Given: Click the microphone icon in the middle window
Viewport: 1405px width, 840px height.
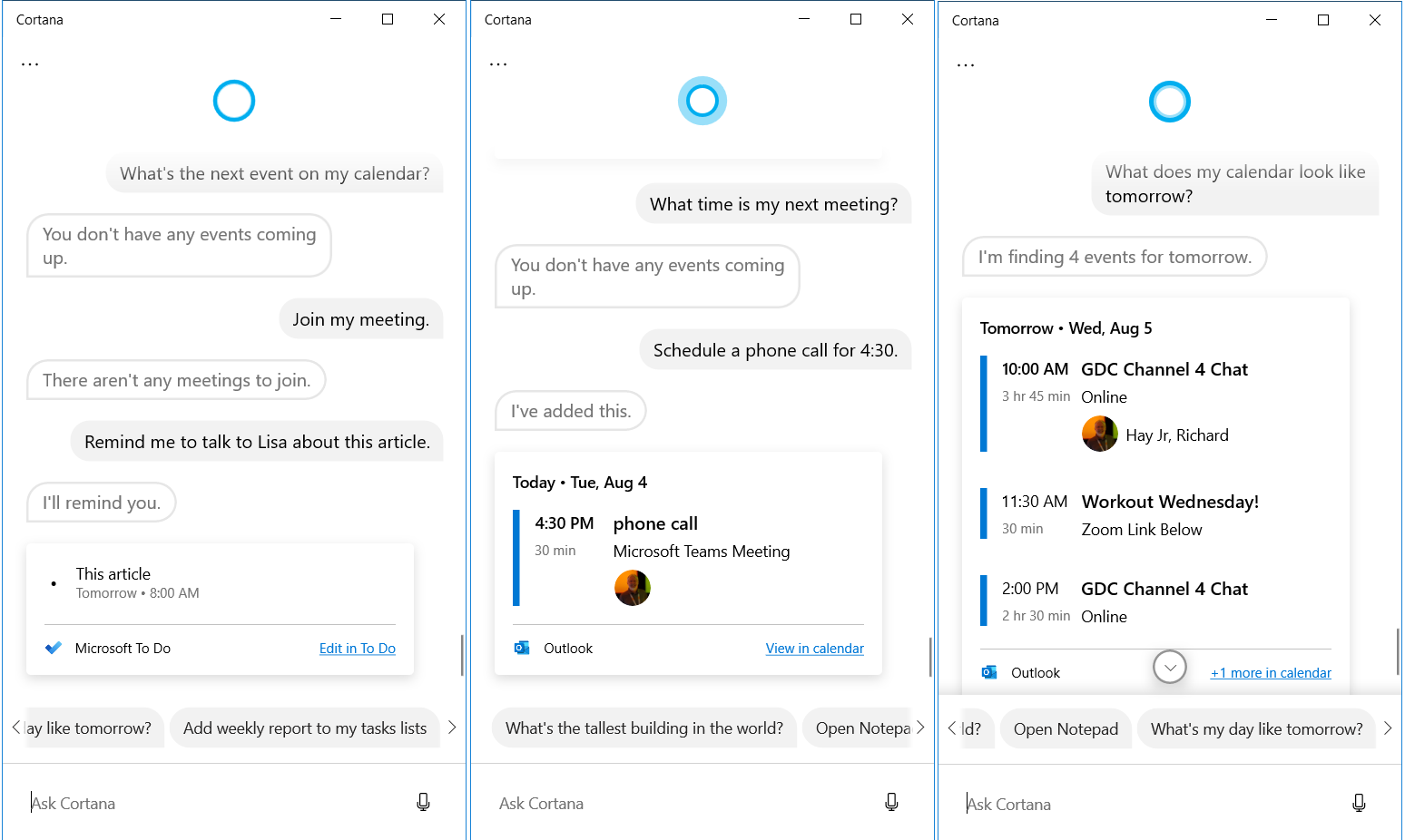Looking at the screenshot, I should coord(891,802).
